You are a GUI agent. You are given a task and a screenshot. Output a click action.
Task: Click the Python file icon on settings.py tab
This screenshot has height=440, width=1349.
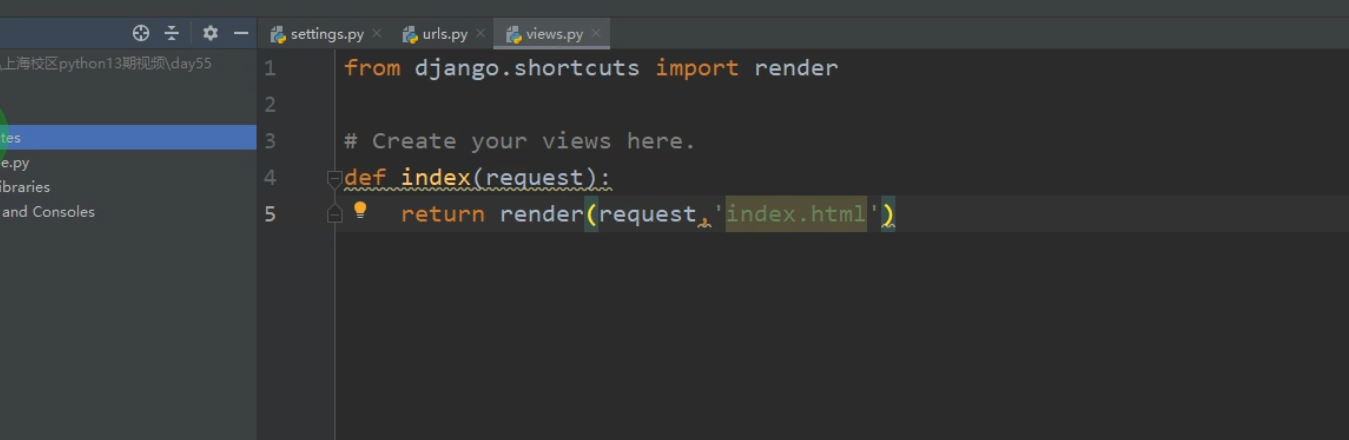click(278, 35)
